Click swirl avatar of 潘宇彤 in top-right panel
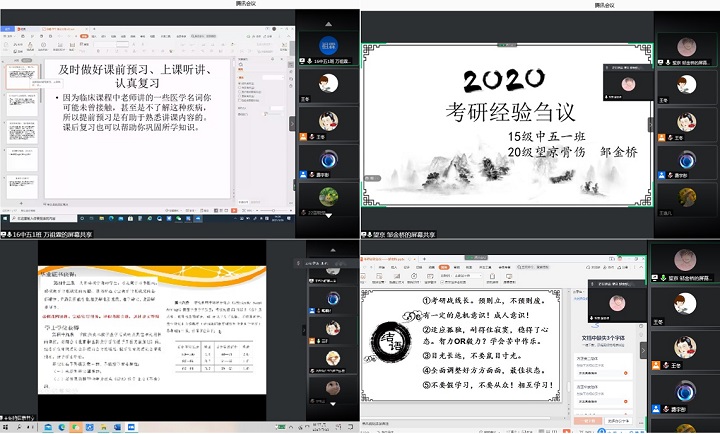Screen dimensions: 720x434 click(687, 159)
